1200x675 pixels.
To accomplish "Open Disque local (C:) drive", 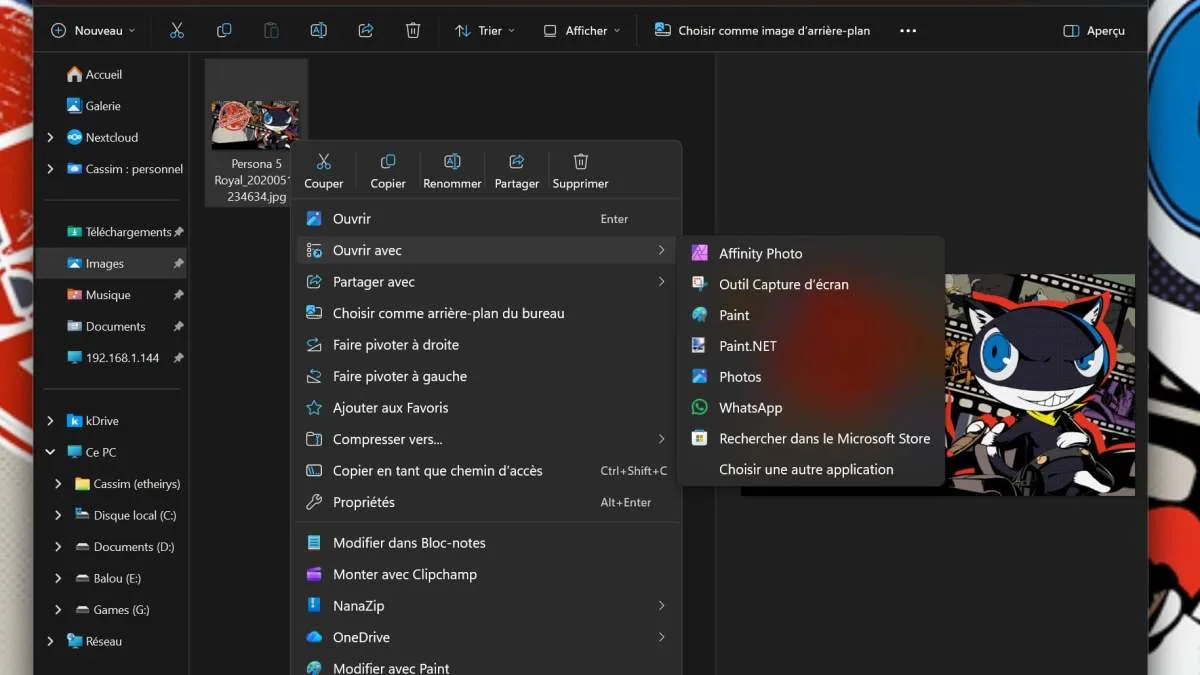I will (127, 515).
